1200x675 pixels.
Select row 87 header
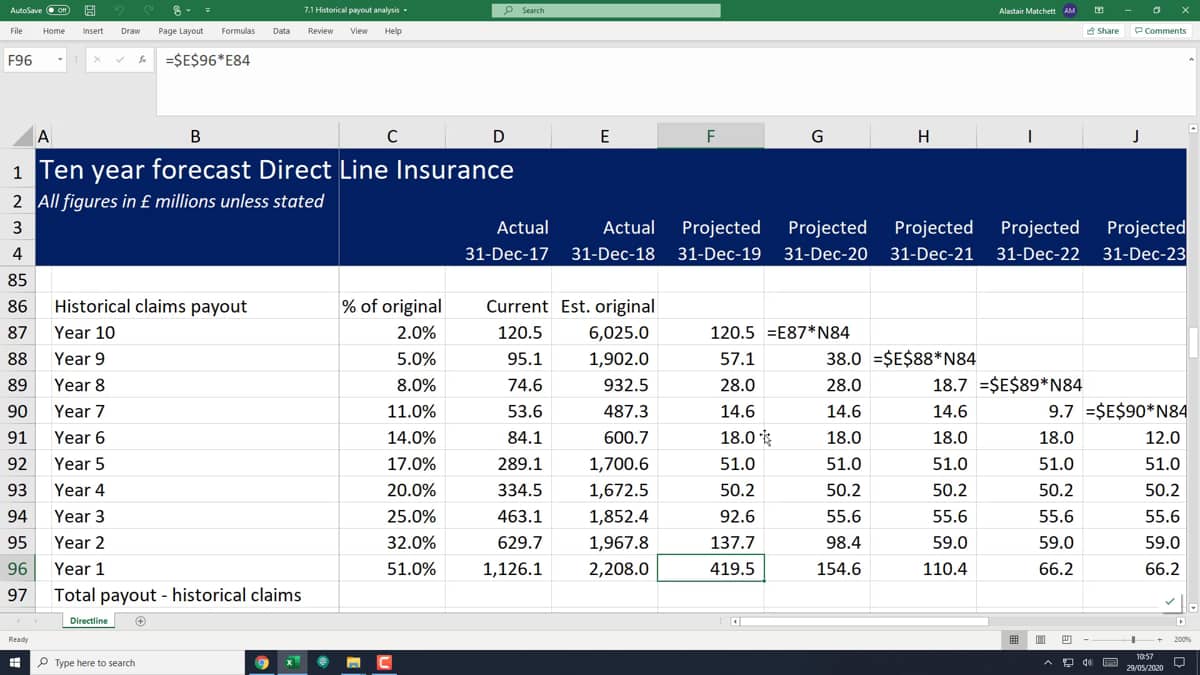tap(17, 332)
